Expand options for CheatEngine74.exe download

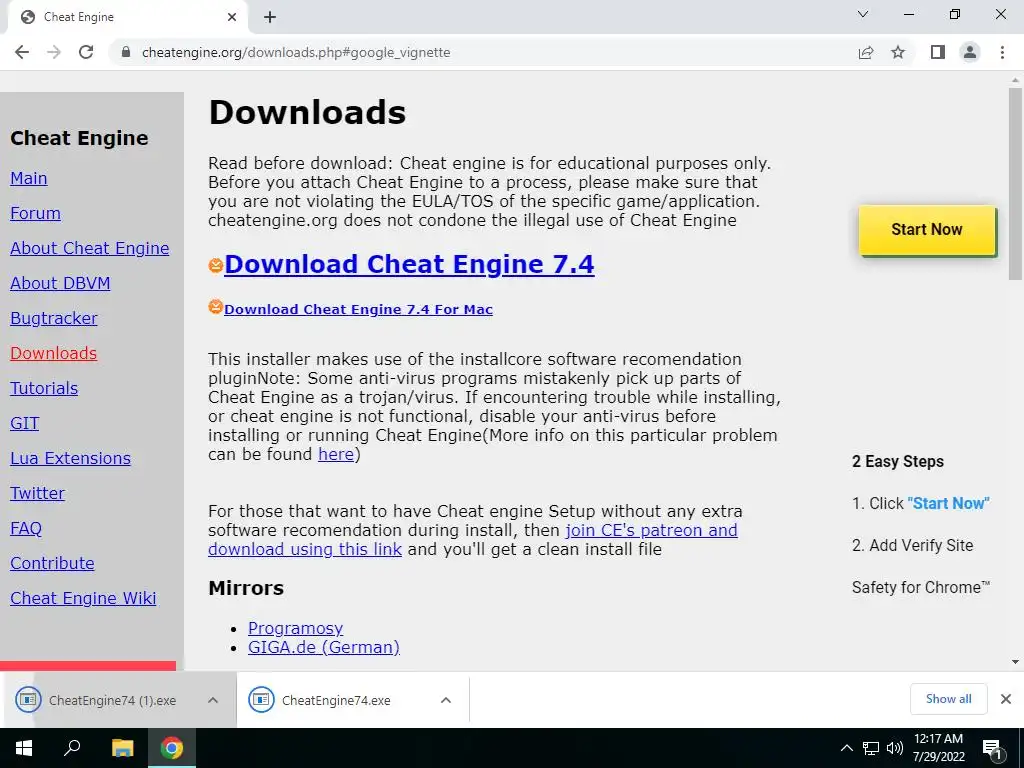click(445, 700)
